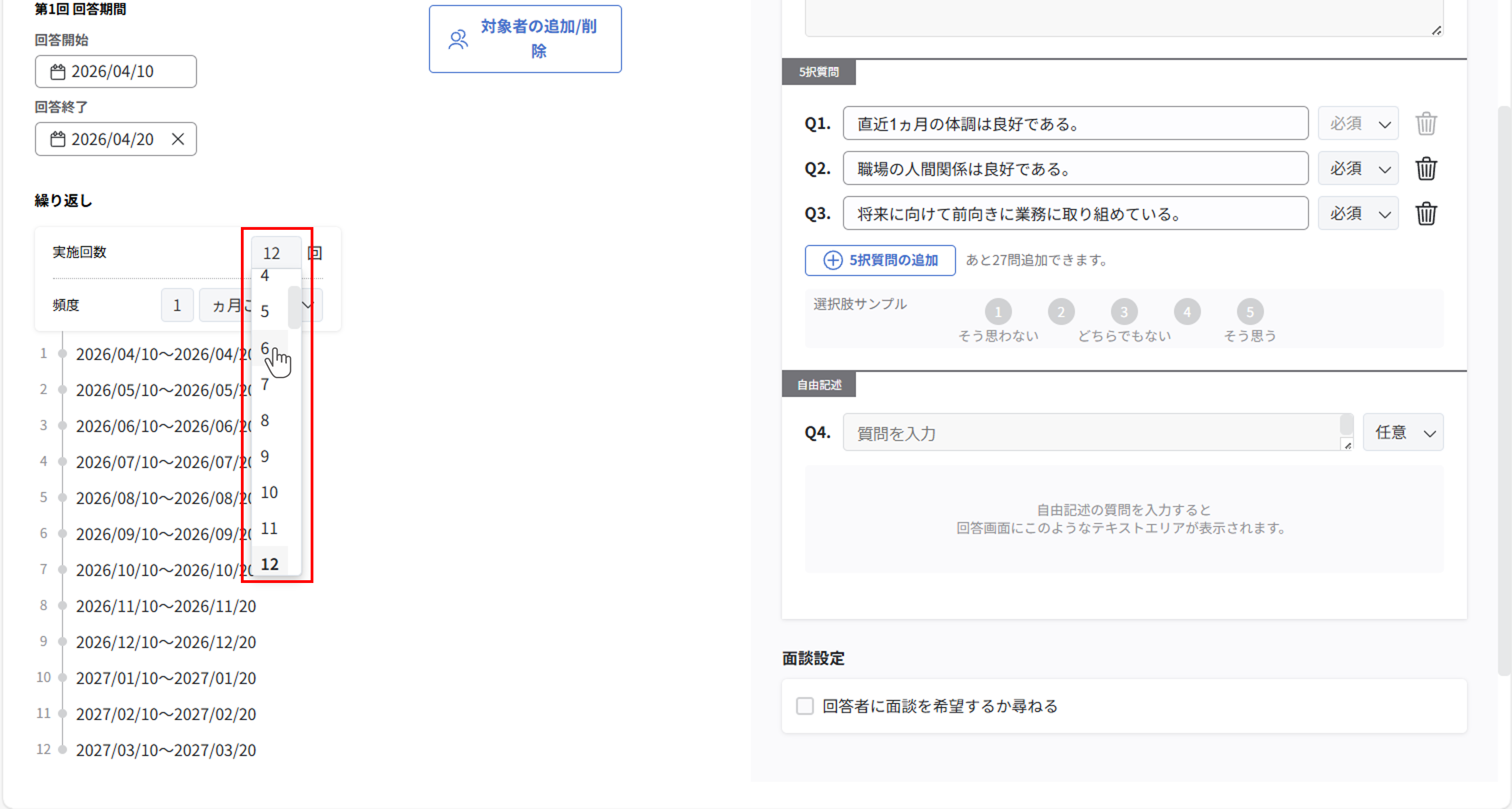The height and width of the screenshot is (809, 1512).
Task: Clear the end date 2026/04/20 with X
Action: tap(178, 139)
